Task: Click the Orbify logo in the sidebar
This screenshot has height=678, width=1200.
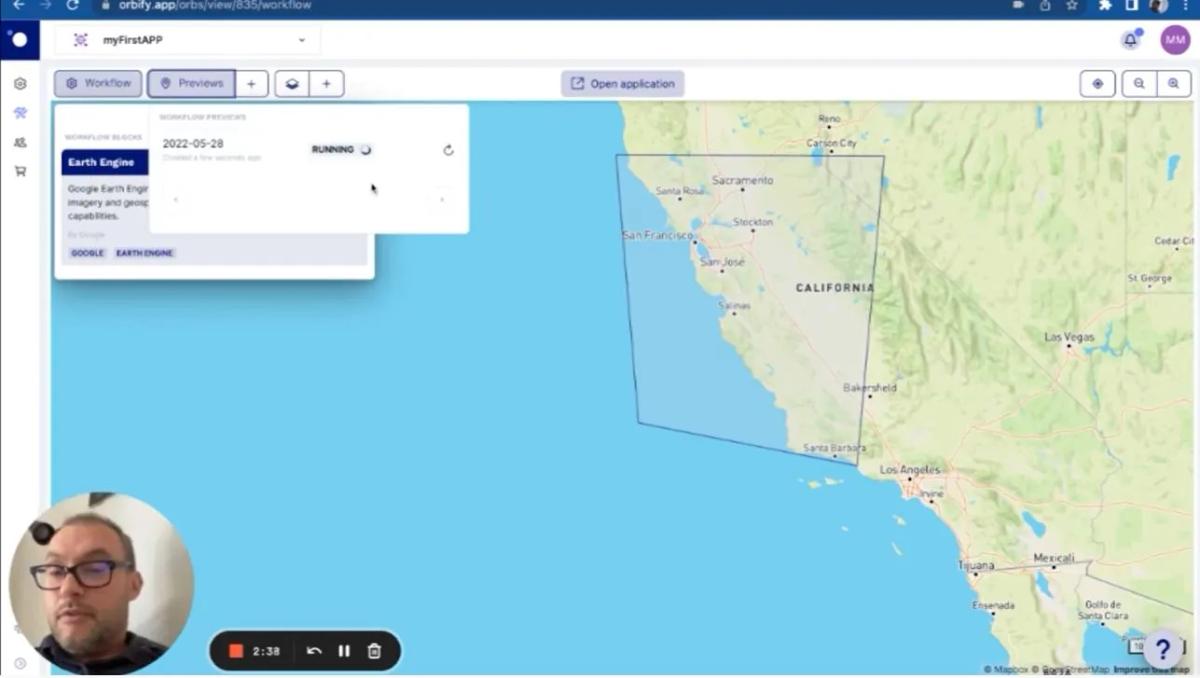Action: pyautogui.click(x=19, y=40)
